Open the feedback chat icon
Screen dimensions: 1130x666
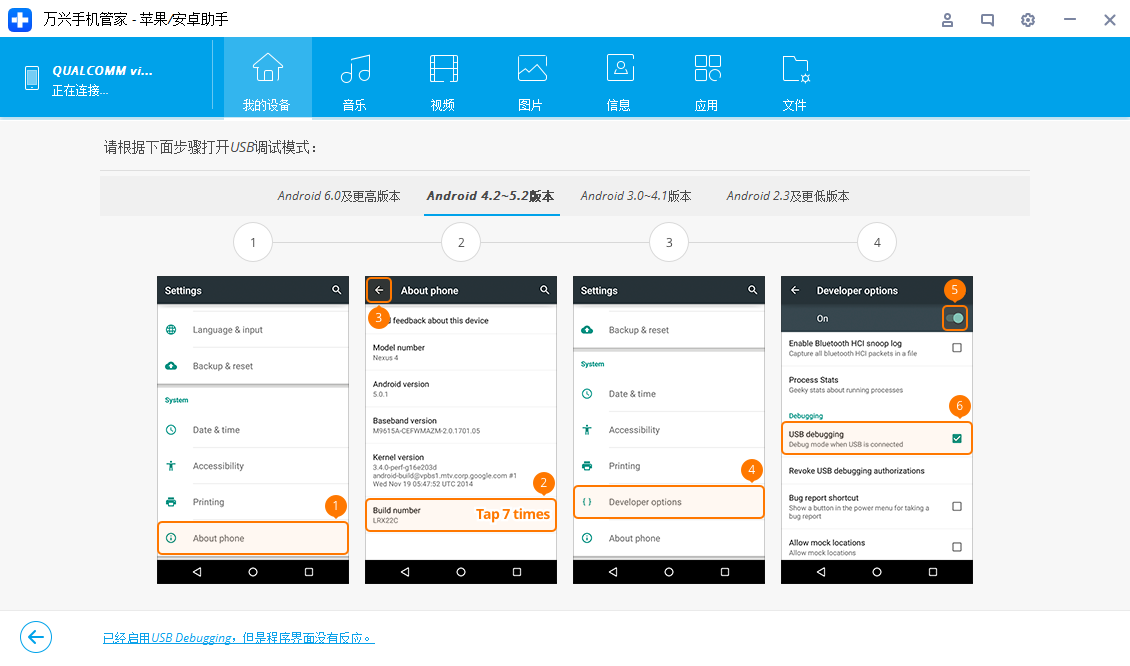[987, 20]
